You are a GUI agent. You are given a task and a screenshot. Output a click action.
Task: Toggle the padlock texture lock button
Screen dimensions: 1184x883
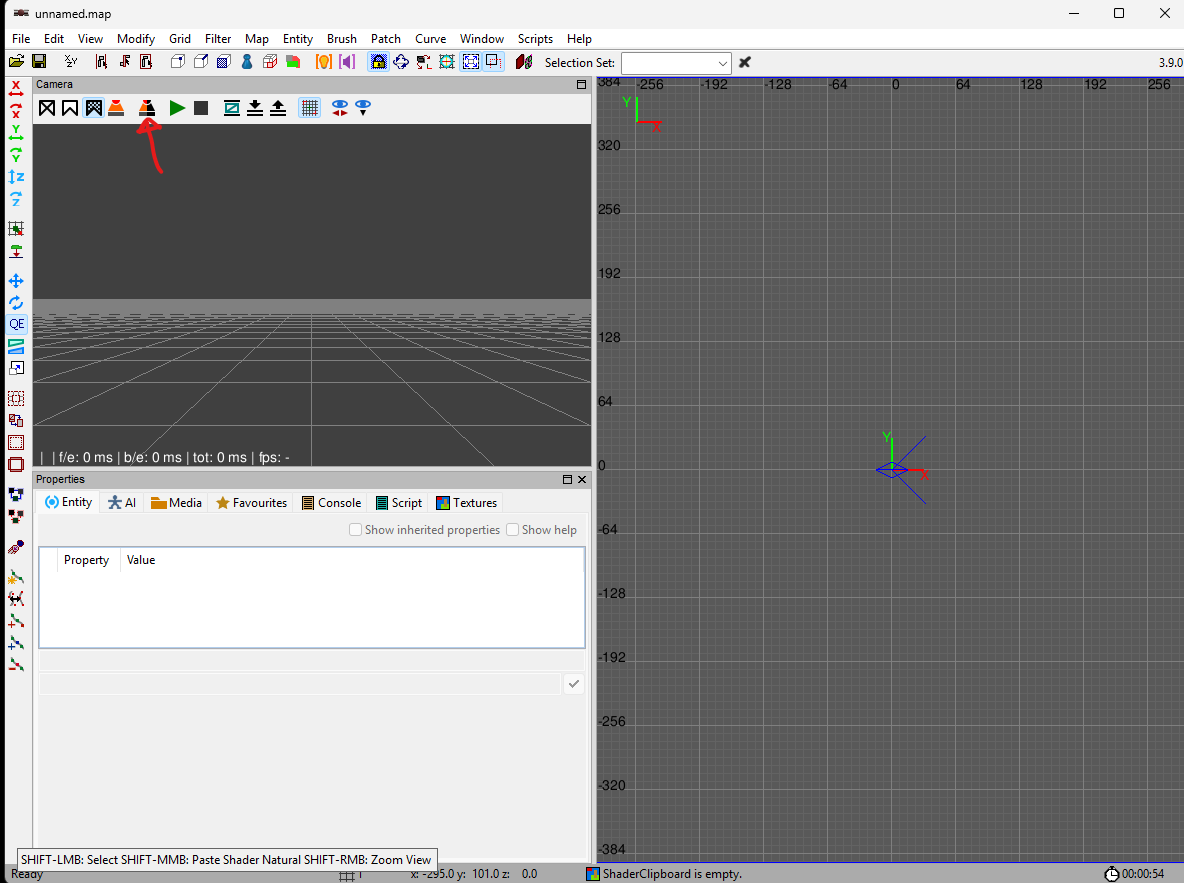pyautogui.click(x=378, y=62)
